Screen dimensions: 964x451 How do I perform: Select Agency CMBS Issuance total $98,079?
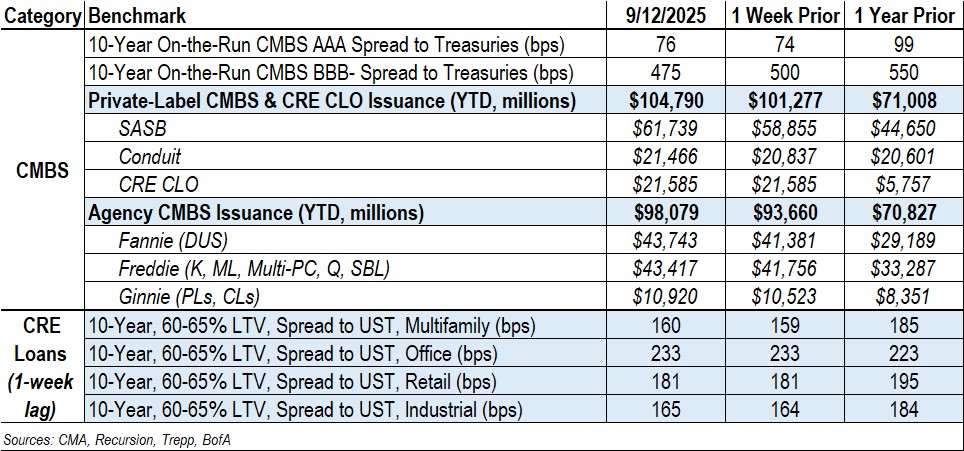pos(665,213)
